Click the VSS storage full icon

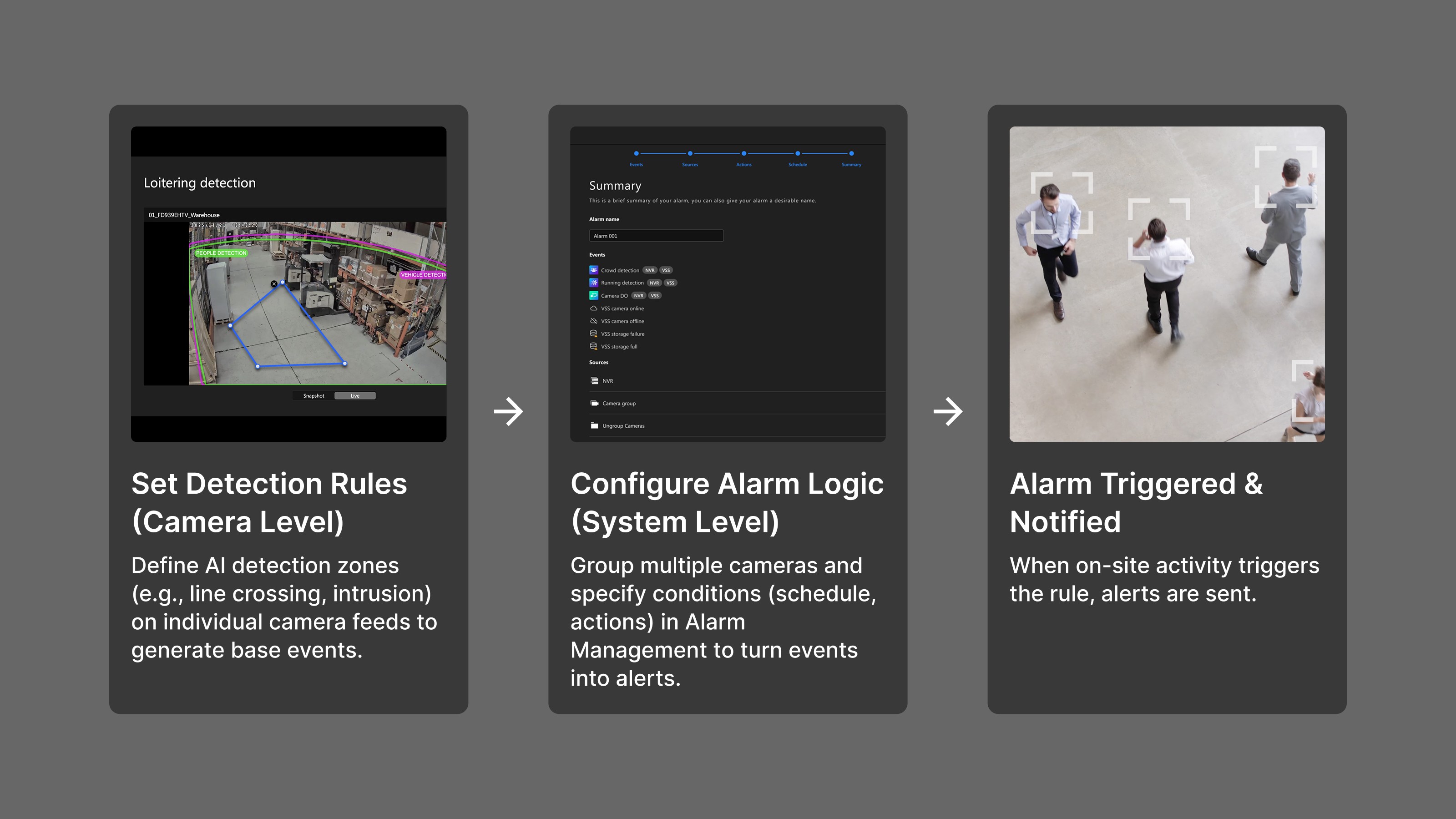tap(593, 346)
